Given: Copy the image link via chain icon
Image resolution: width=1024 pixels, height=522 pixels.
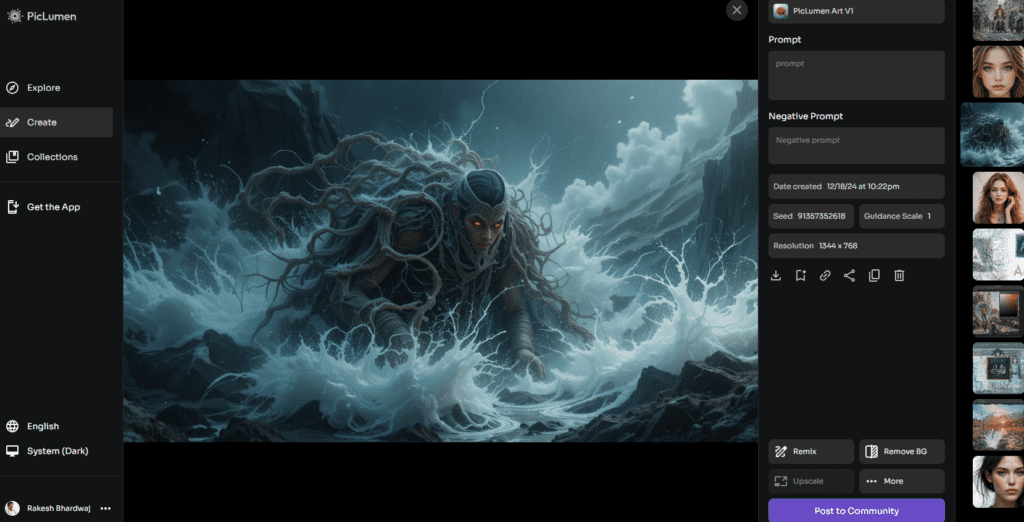Looking at the screenshot, I should (x=825, y=276).
